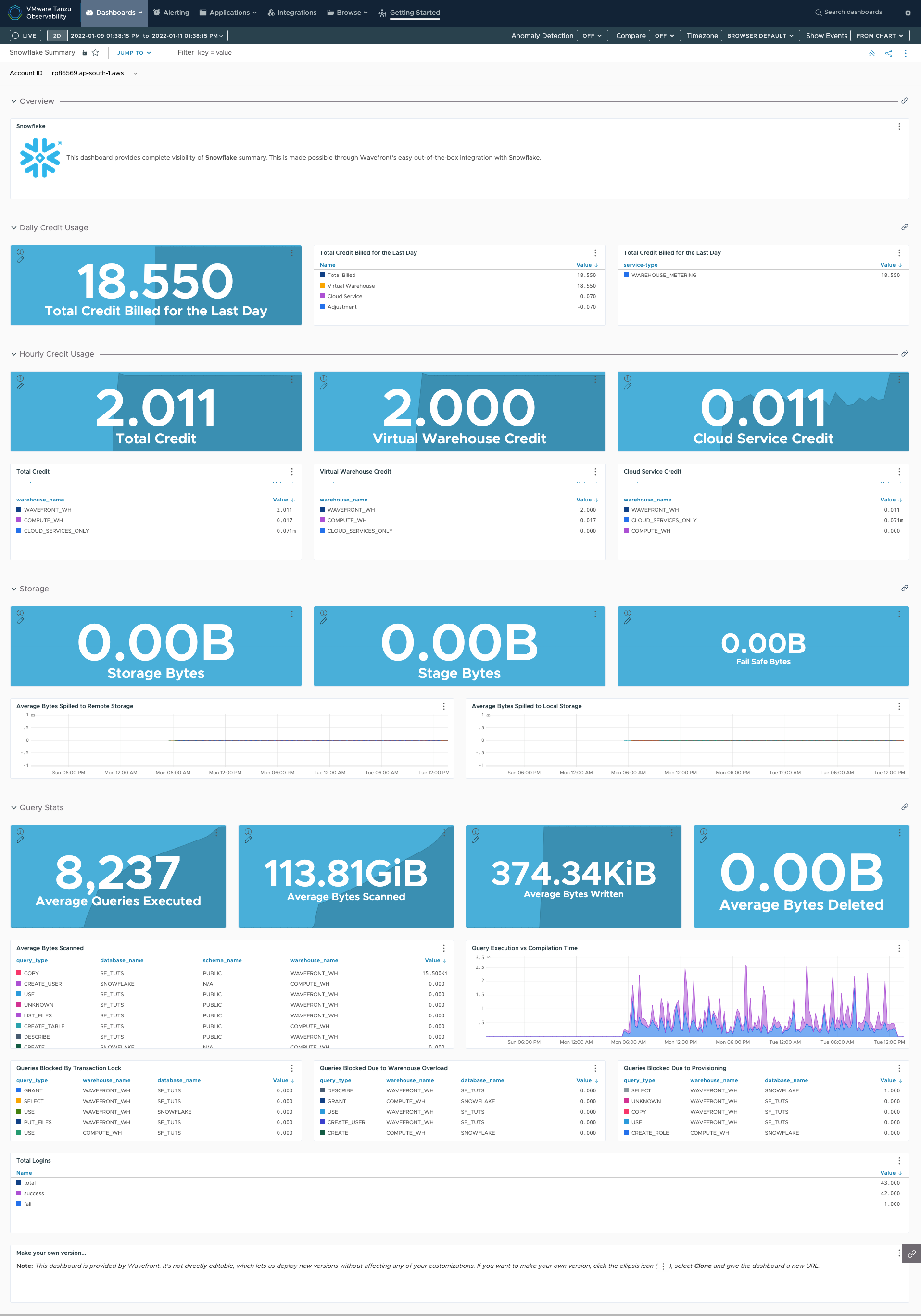Sort by service-type column
Screen dimensions: 921x1316
pyautogui.click(x=641, y=265)
